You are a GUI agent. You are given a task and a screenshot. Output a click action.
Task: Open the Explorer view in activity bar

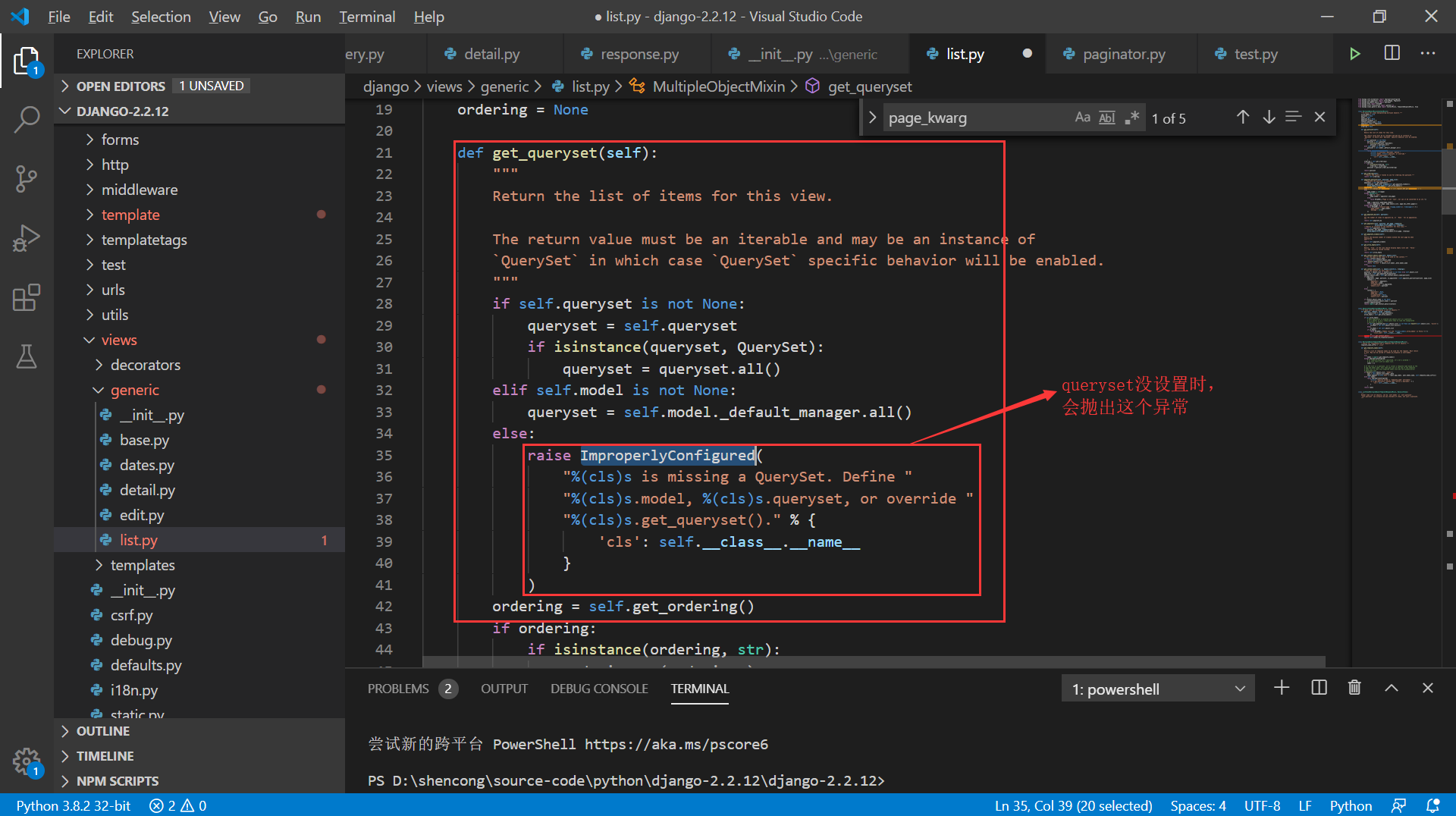27,61
